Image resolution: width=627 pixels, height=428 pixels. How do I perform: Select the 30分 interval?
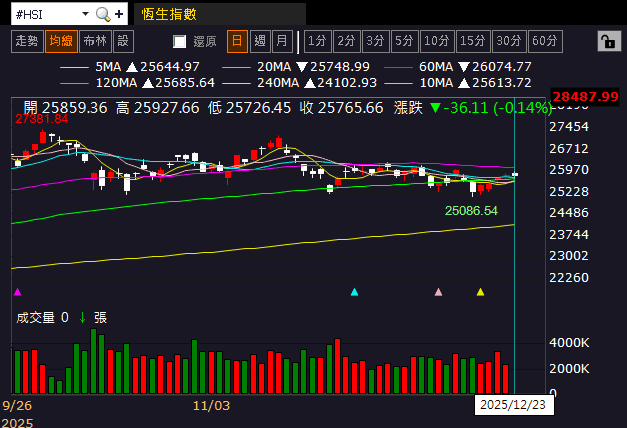coord(509,41)
